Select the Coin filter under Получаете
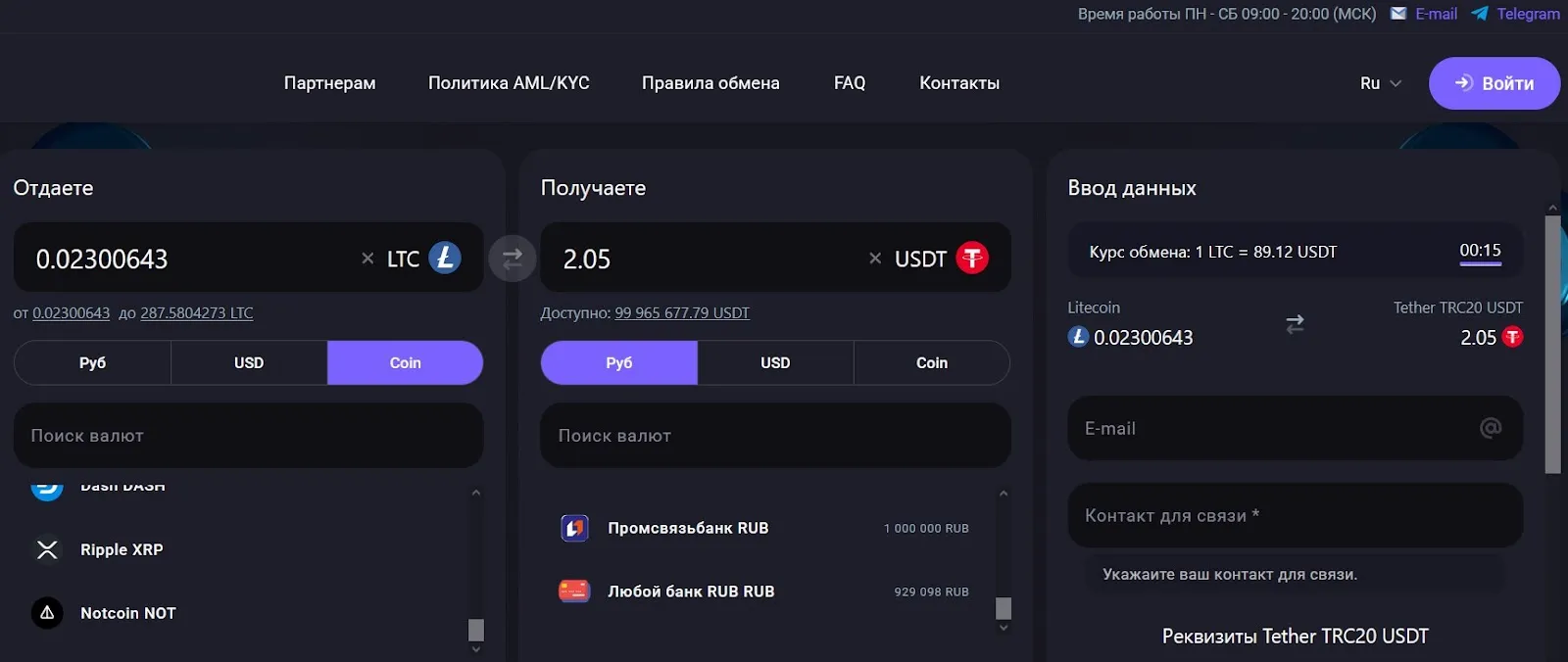This screenshot has height=662, width=1568. click(x=932, y=362)
